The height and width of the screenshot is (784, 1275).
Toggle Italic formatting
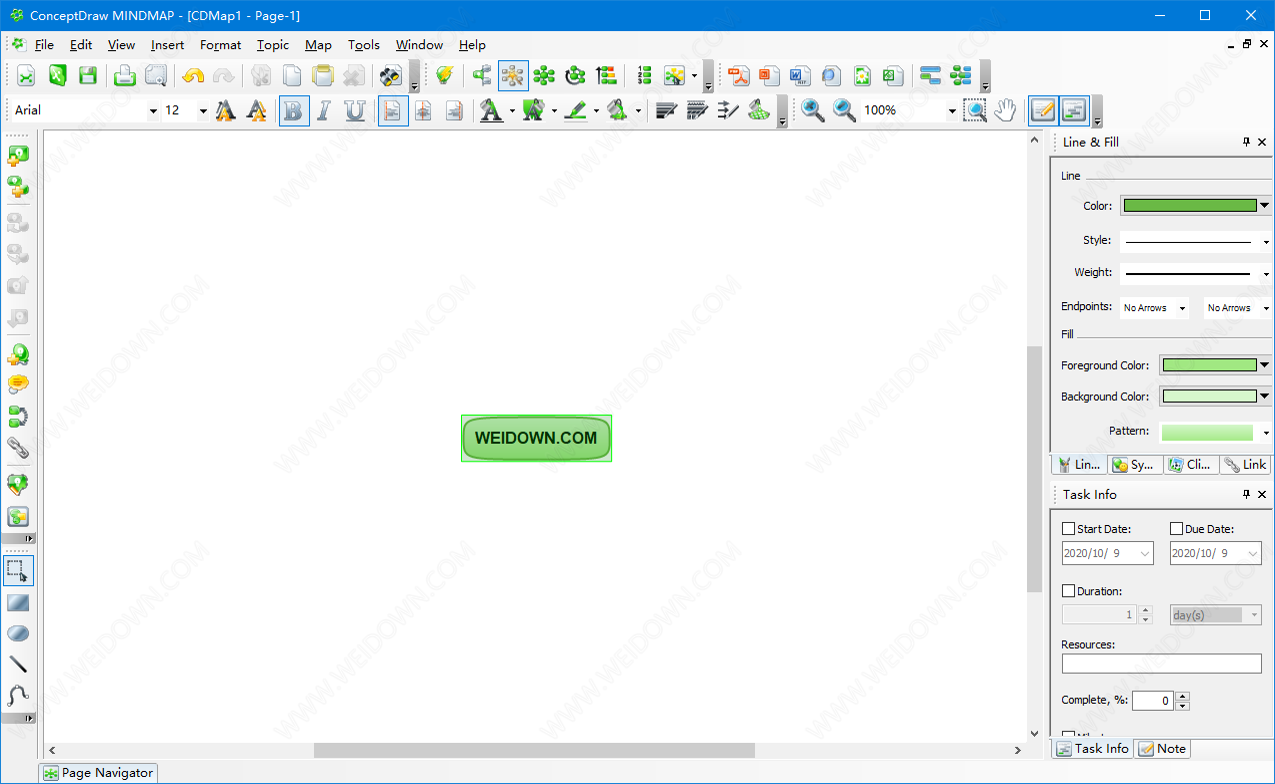pyautogui.click(x=324, y=110)
